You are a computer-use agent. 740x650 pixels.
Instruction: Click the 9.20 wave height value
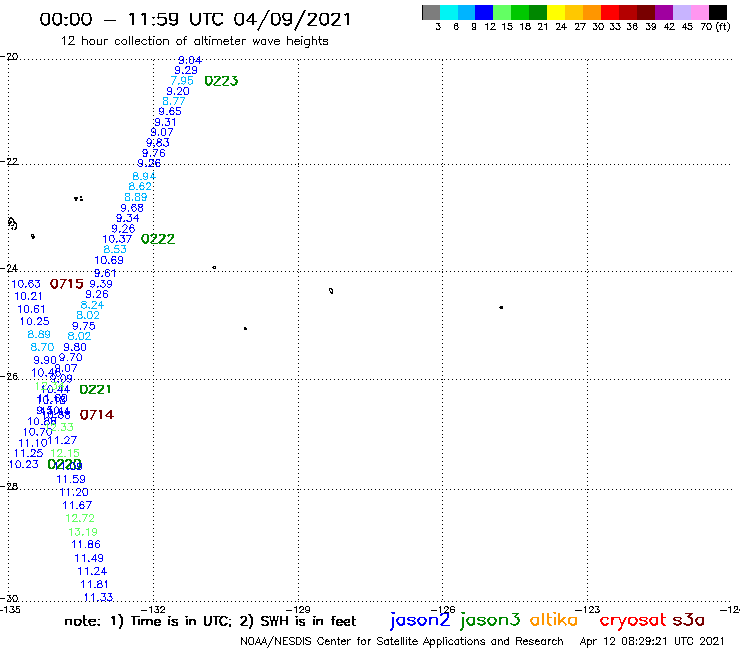(178, 91)
